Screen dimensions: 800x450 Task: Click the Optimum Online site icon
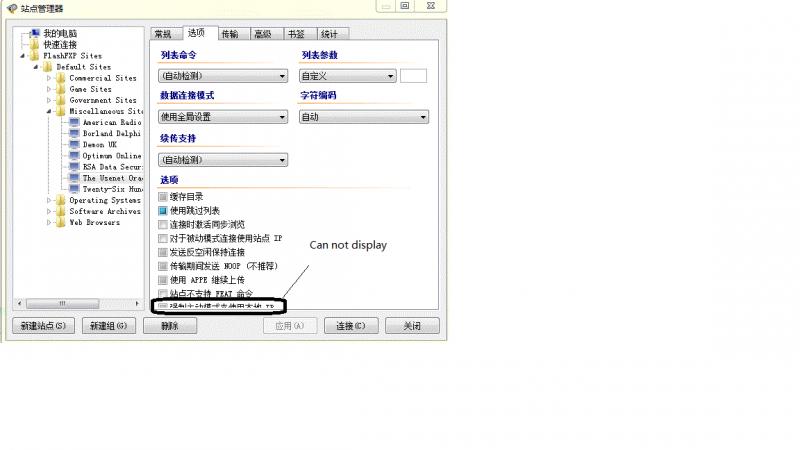pyautogui.click(x=74, y=155)
